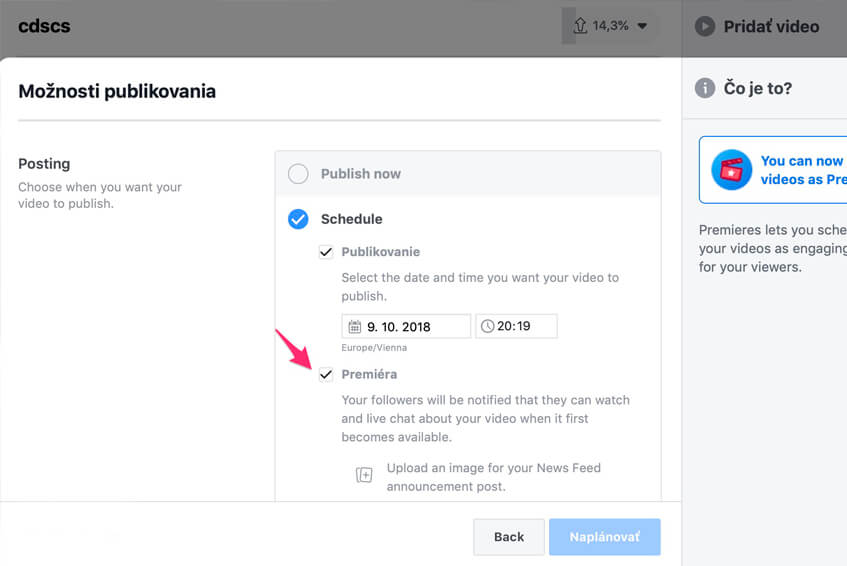Open the time selector showing 20:19
Screen dimensions: 847x566
click(516, 326)
